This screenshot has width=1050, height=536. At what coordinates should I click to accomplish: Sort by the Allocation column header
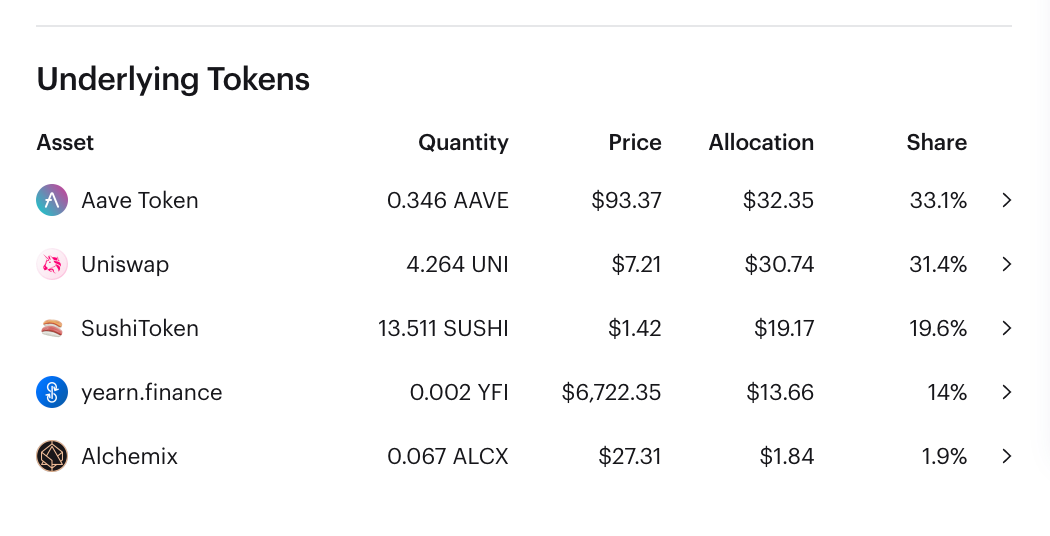(x=761, y=142)
